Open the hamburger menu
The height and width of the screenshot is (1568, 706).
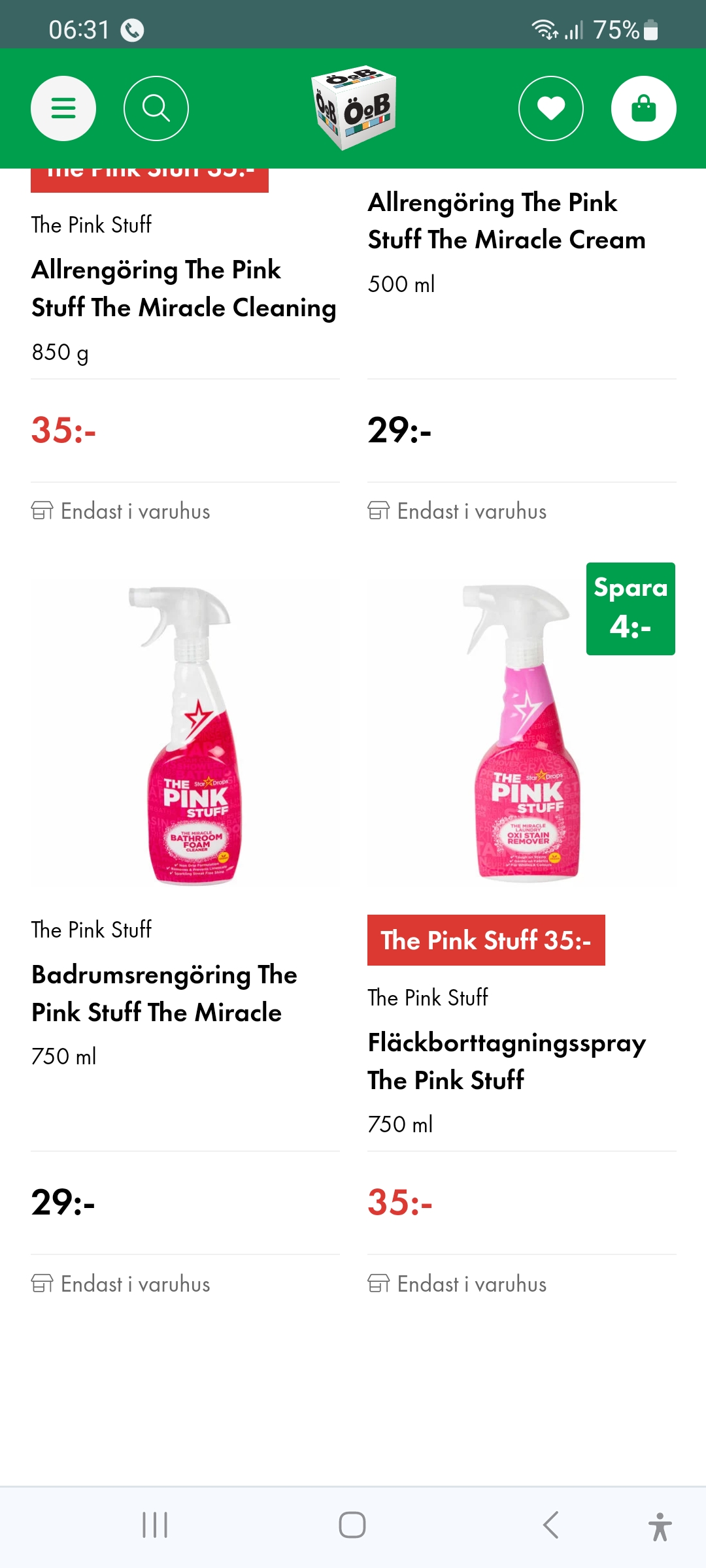tap(63, 108)
